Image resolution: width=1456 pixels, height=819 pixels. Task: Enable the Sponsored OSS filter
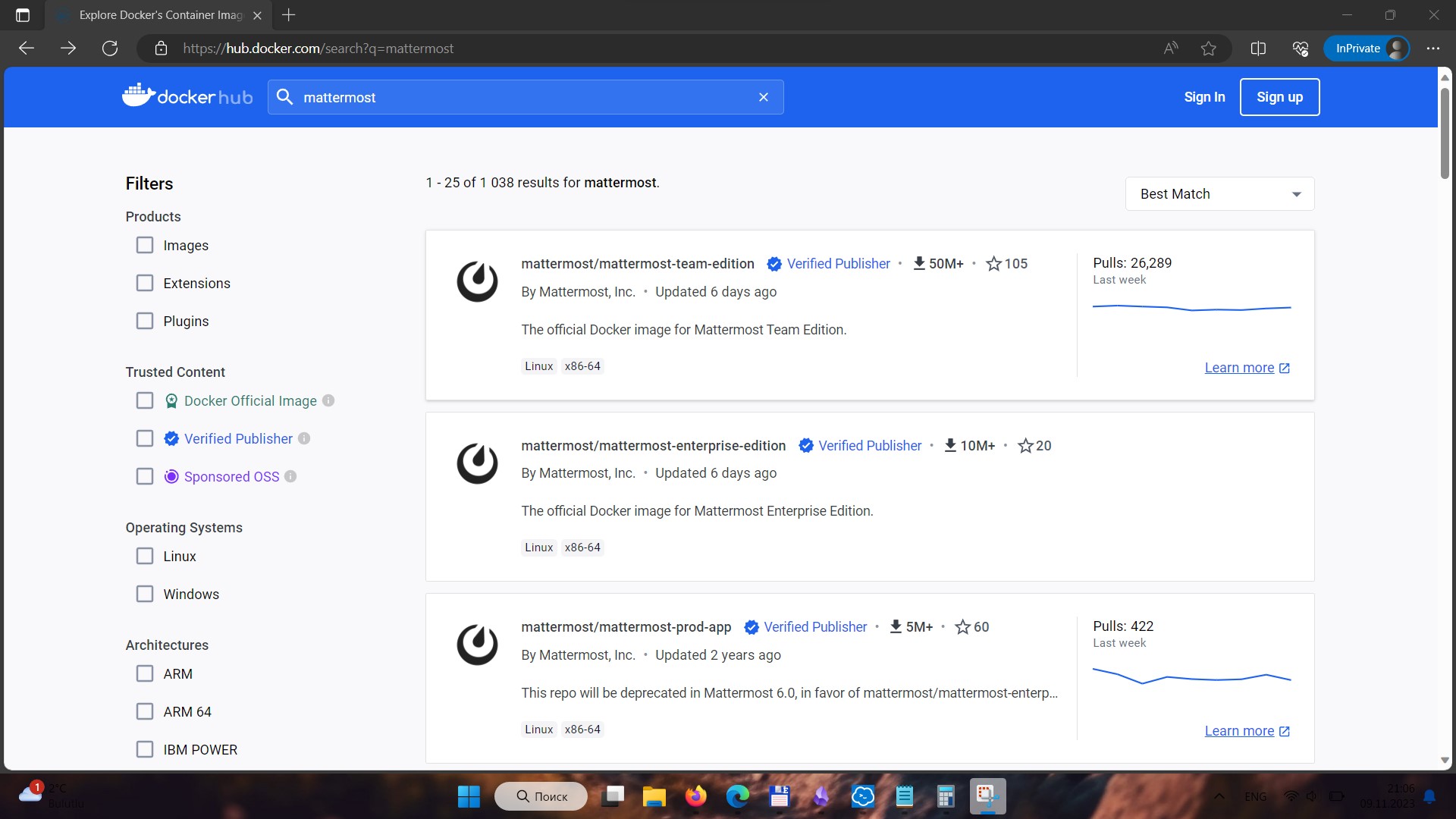coord(144,476)
